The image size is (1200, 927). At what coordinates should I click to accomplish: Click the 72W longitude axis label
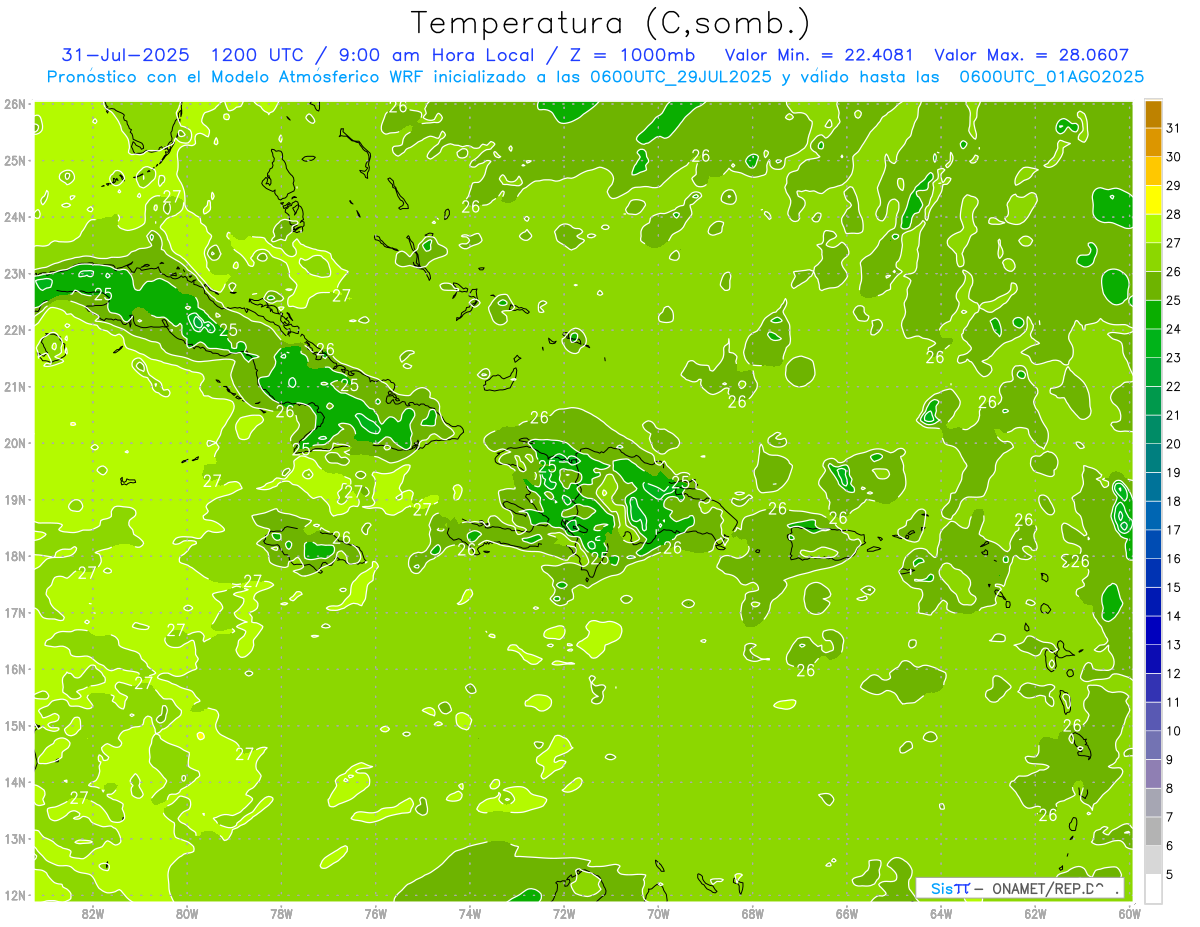click(x=564, y=912)
